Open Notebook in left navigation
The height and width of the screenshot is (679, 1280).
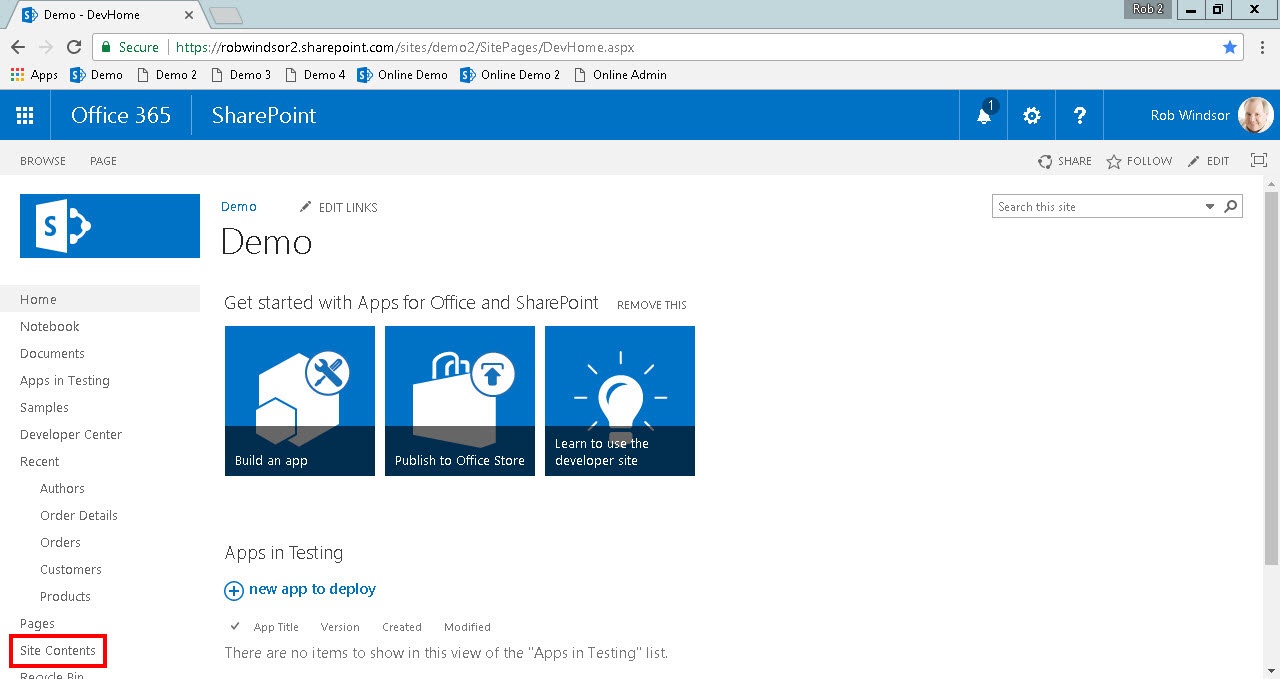click(49, 326)
